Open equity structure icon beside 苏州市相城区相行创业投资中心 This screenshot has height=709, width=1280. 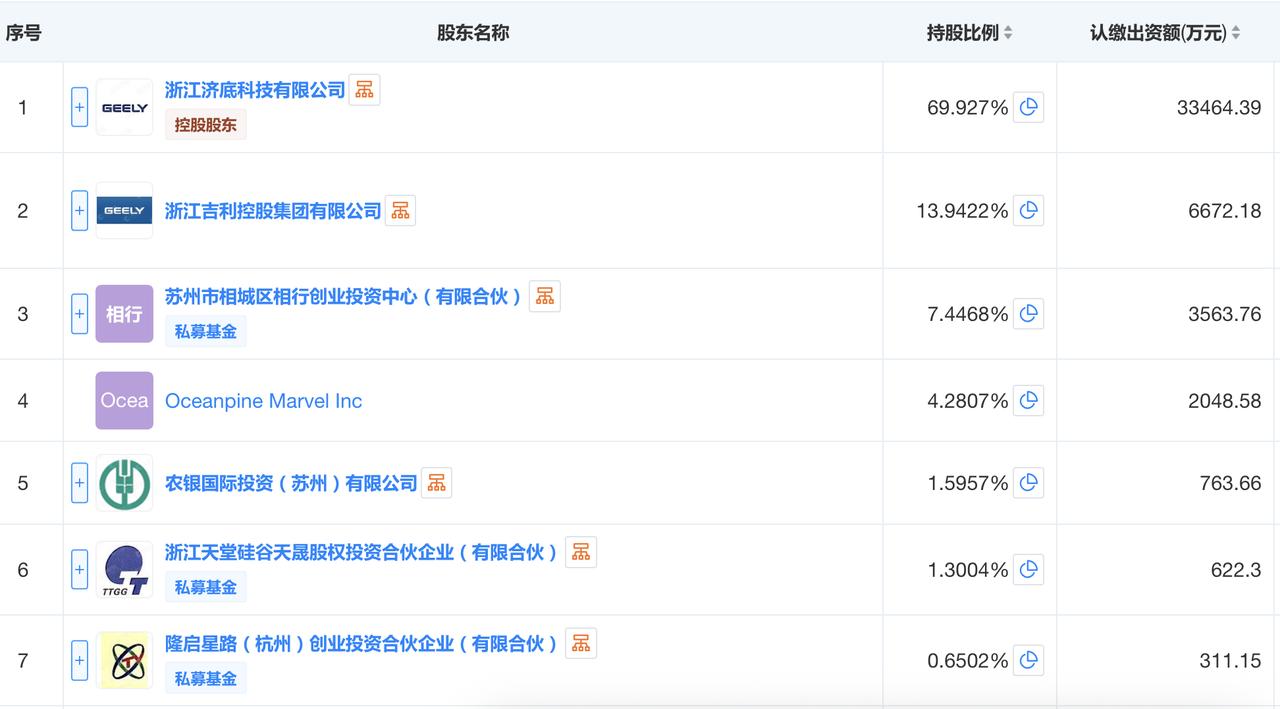tap(544, 296)
